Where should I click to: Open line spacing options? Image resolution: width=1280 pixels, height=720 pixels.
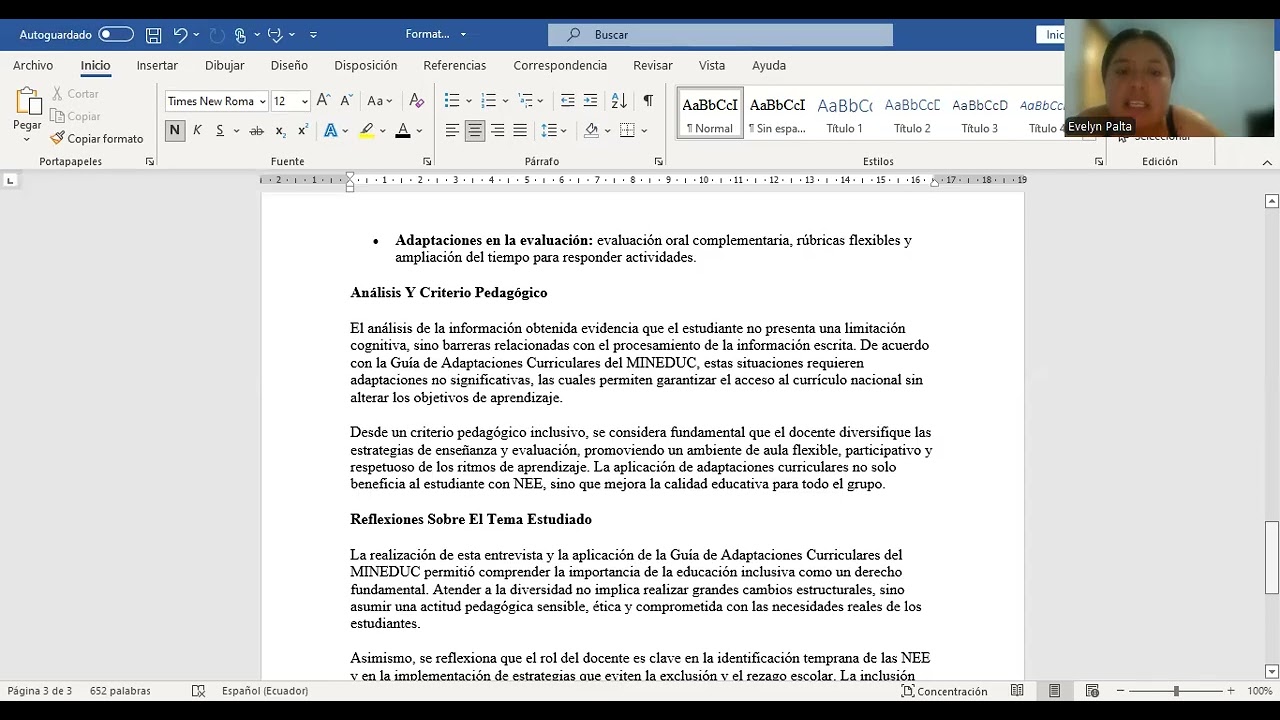[549, 131]
